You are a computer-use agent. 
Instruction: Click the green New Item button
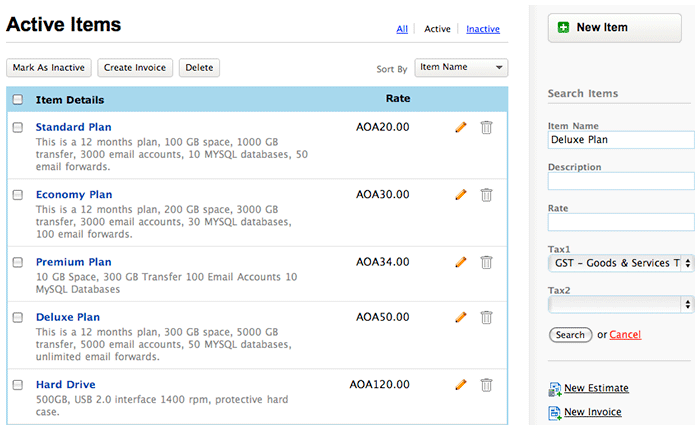[614, 28]
